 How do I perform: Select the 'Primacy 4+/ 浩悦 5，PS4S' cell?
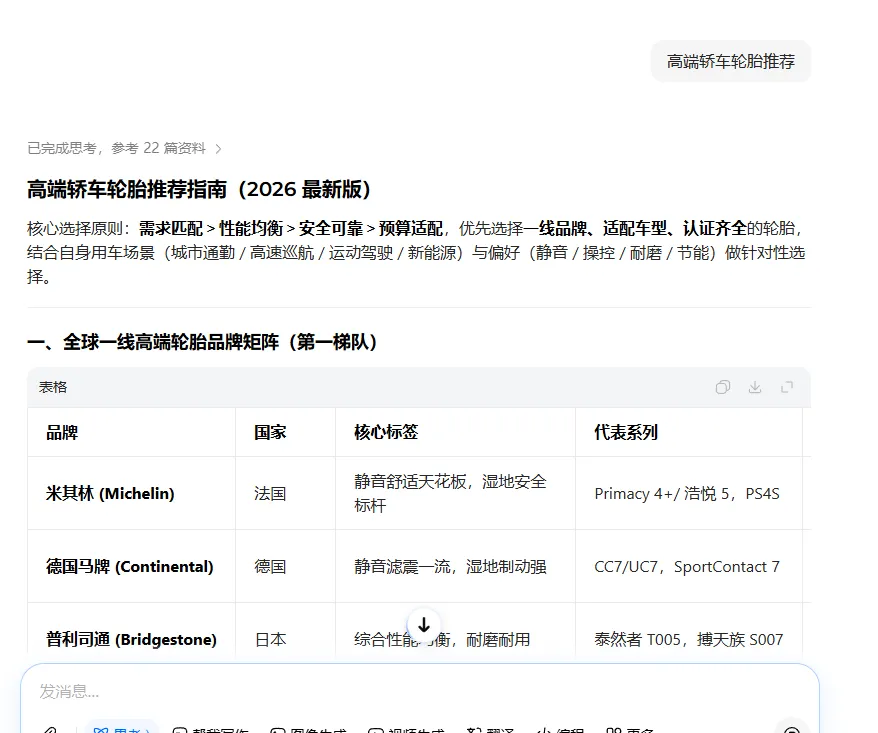tap(687, 493)
